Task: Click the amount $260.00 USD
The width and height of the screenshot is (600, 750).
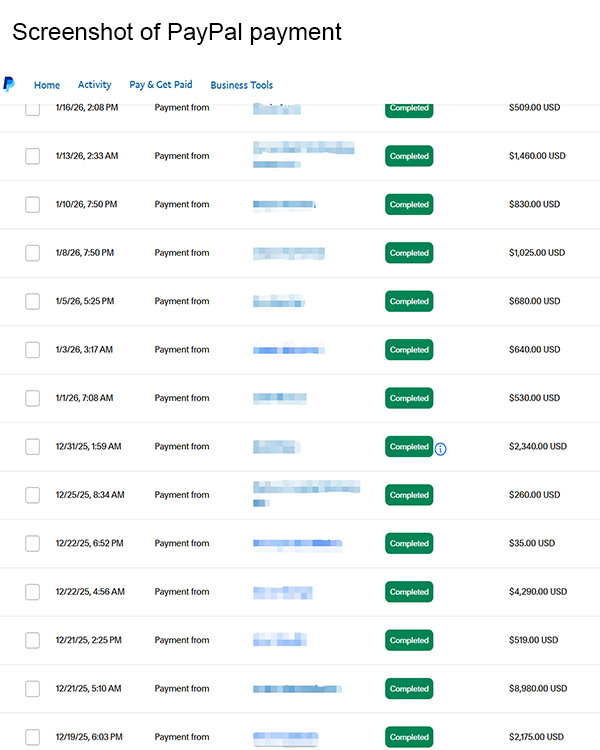Action: pos(534,495)
